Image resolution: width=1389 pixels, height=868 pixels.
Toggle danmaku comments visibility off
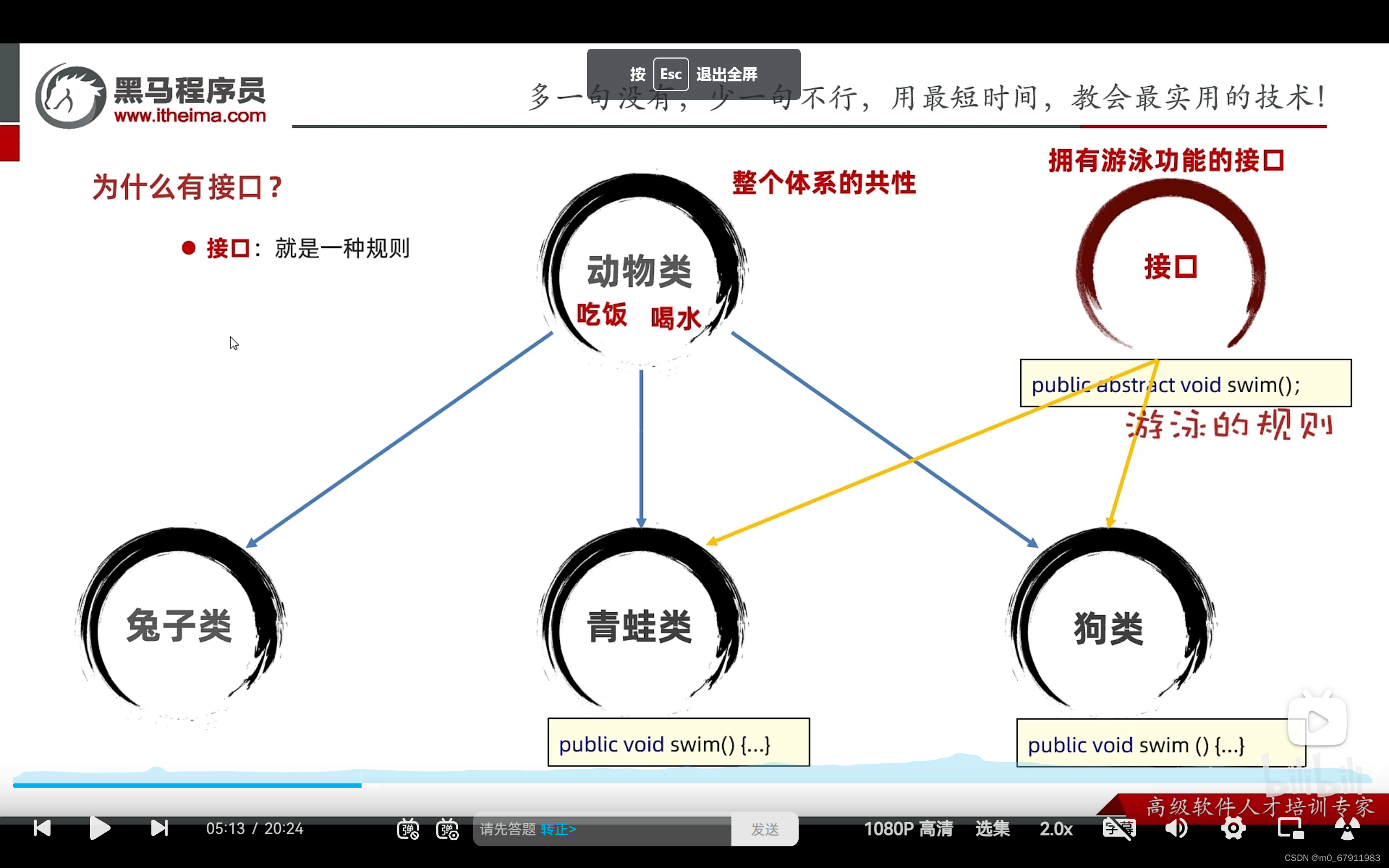pyautogui.click(x=408, y=828)
